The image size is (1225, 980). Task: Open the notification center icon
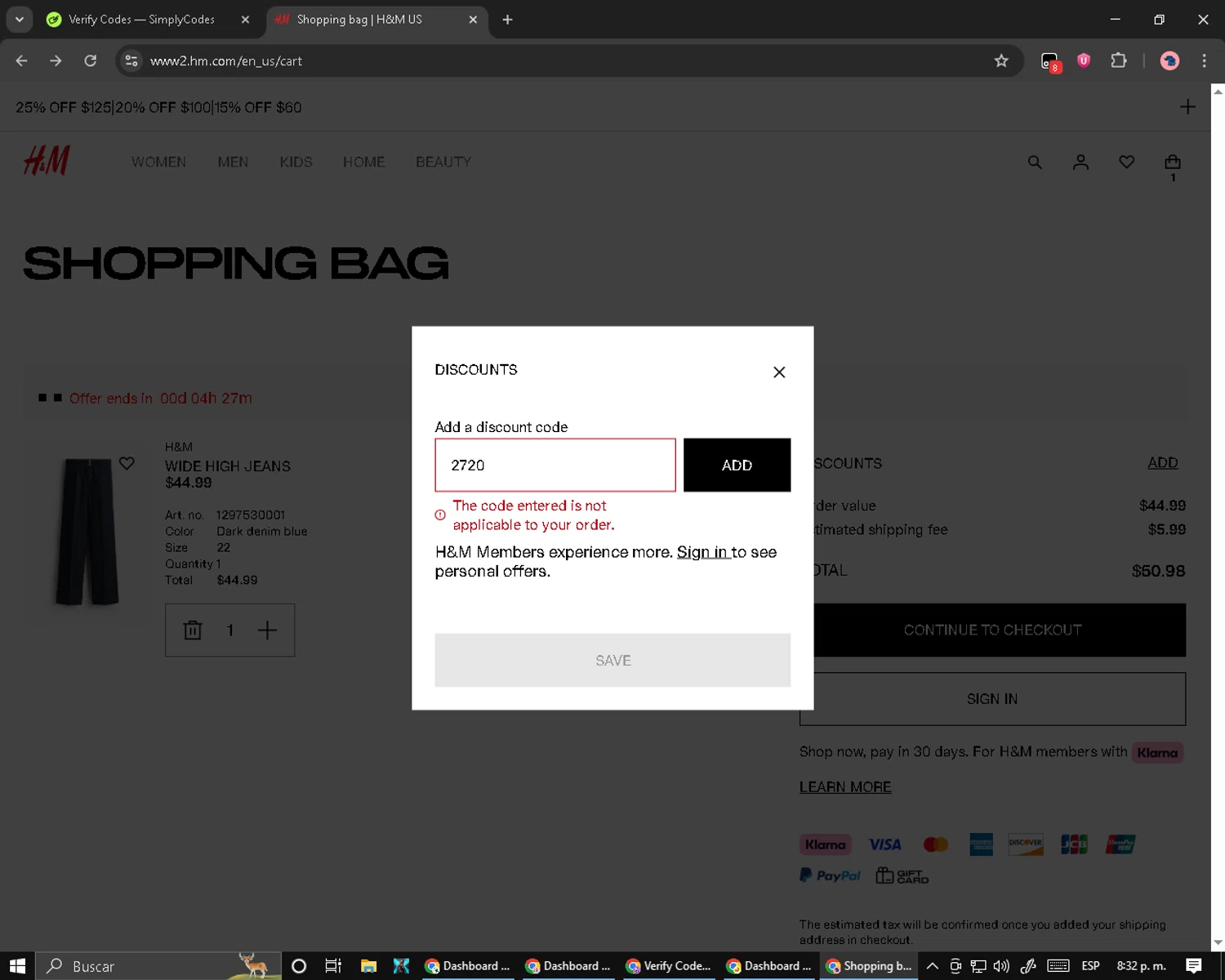(x=1194, y=966)
